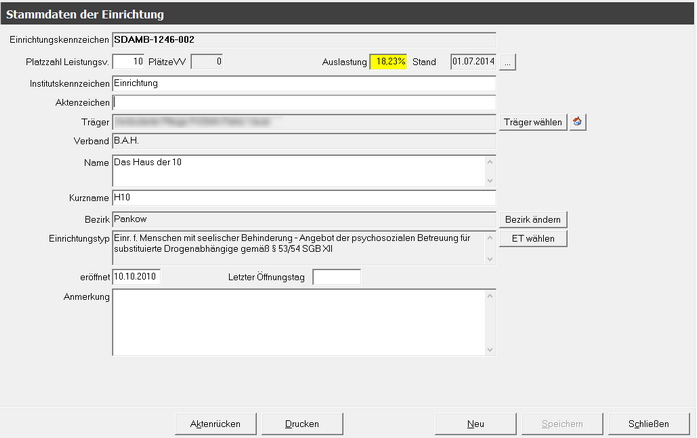Click the icon button beside Träger wählen
697x438 pixels.
click(x=578, y=122)
